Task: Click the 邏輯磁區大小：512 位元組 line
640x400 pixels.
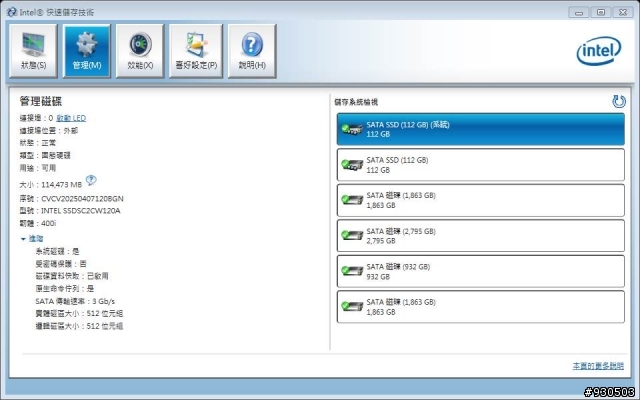Action: pos(79,326)
